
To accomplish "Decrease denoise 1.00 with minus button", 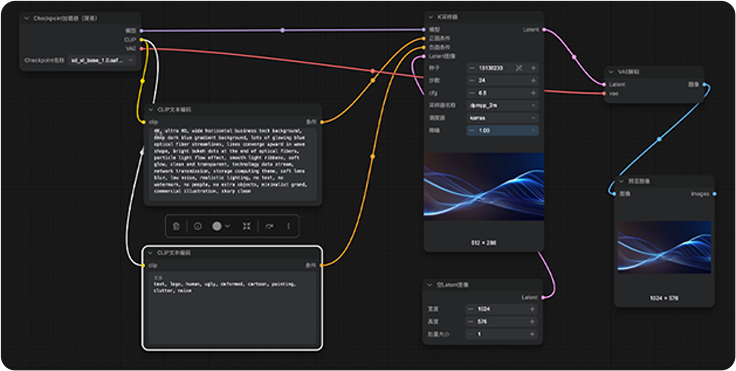I will pyautogui.click(x=472, y=131).
